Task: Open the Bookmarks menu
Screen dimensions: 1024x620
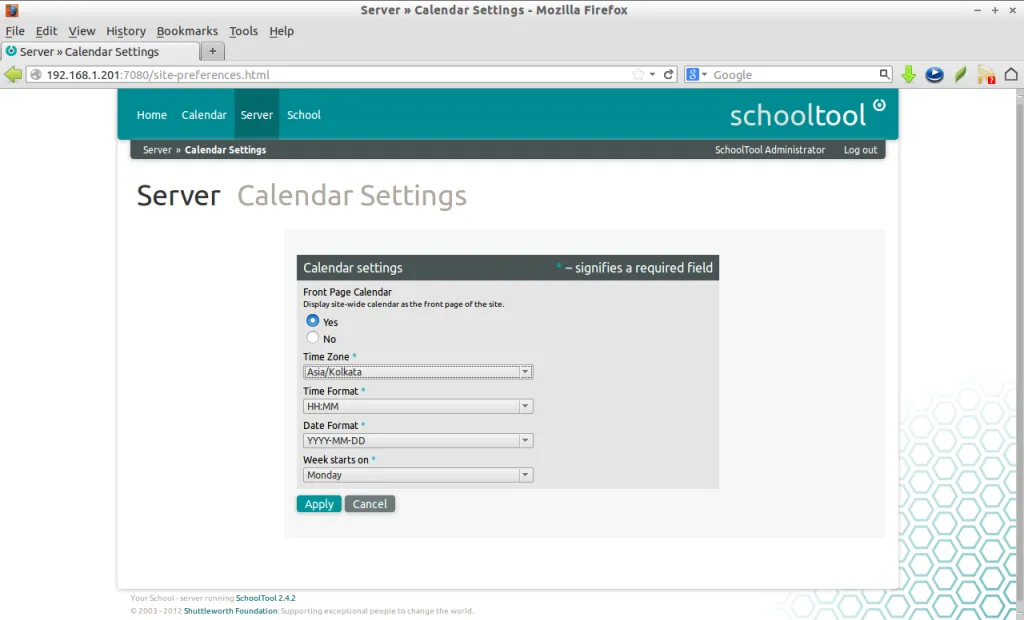Action: pos(187,31)
